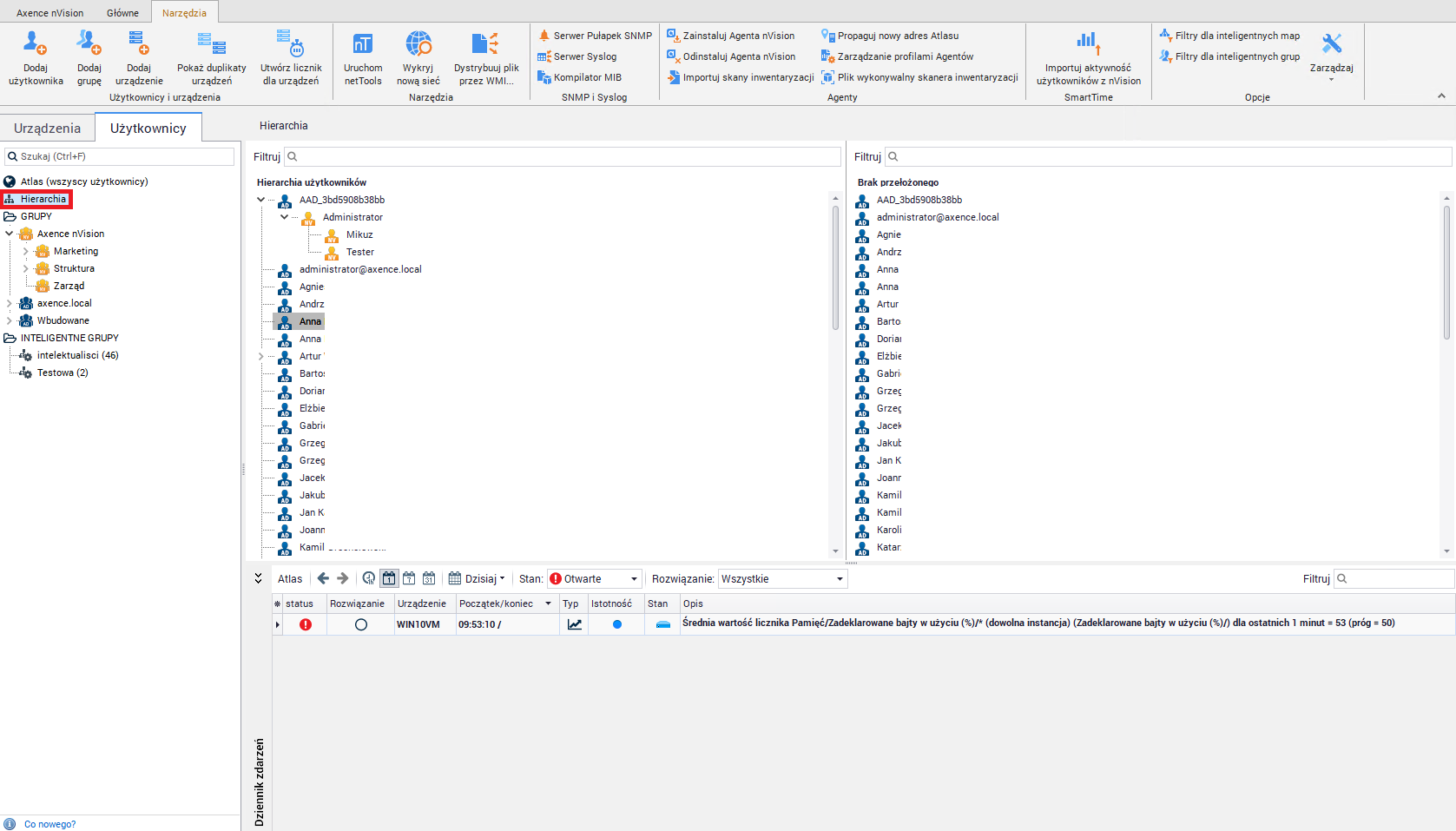Click the Co nowego? link
This screenshot has height=831, width=1456.
pyautogui.click(x=49, y=824)
